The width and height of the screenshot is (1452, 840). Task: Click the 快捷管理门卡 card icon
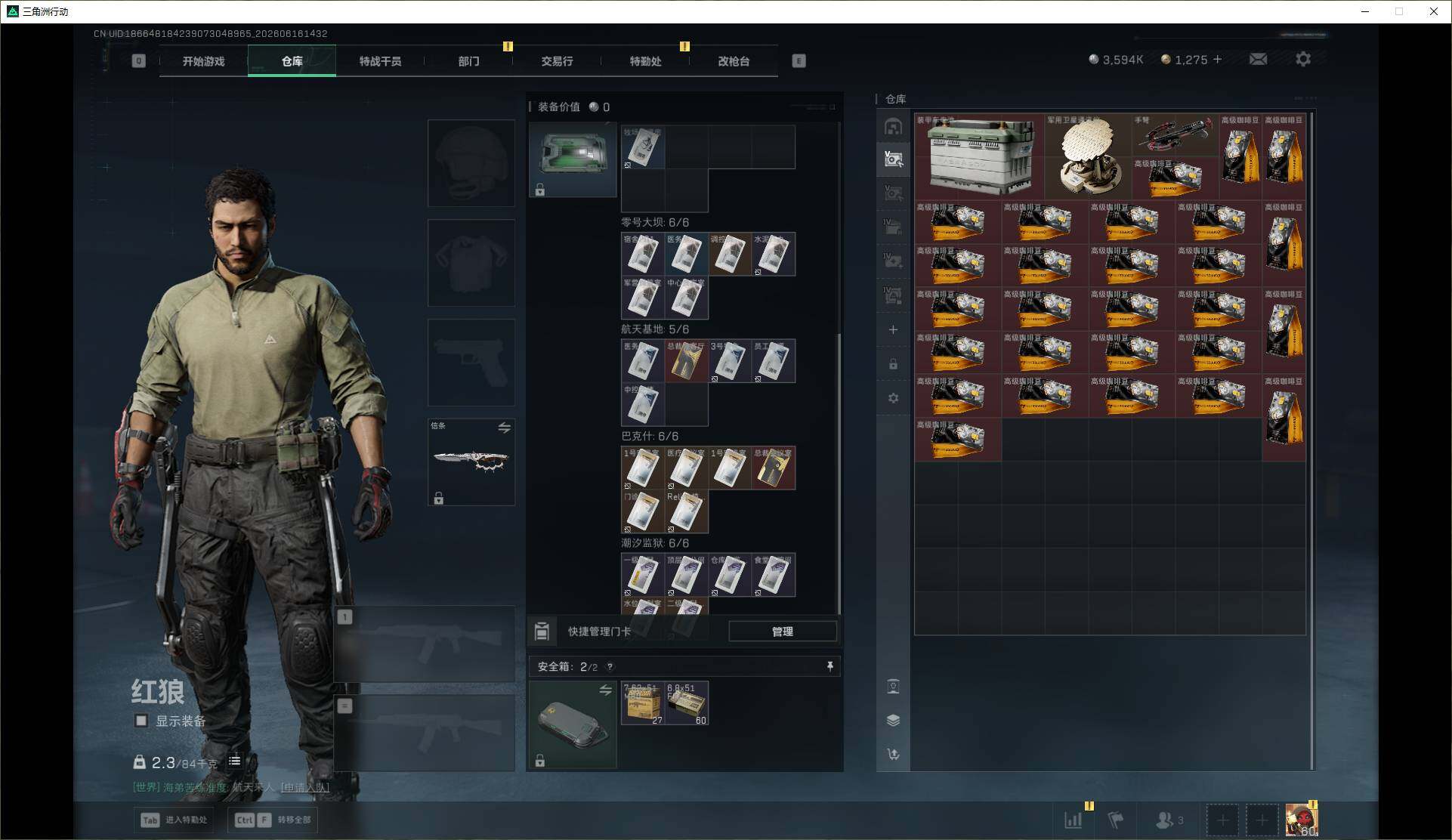542,631
